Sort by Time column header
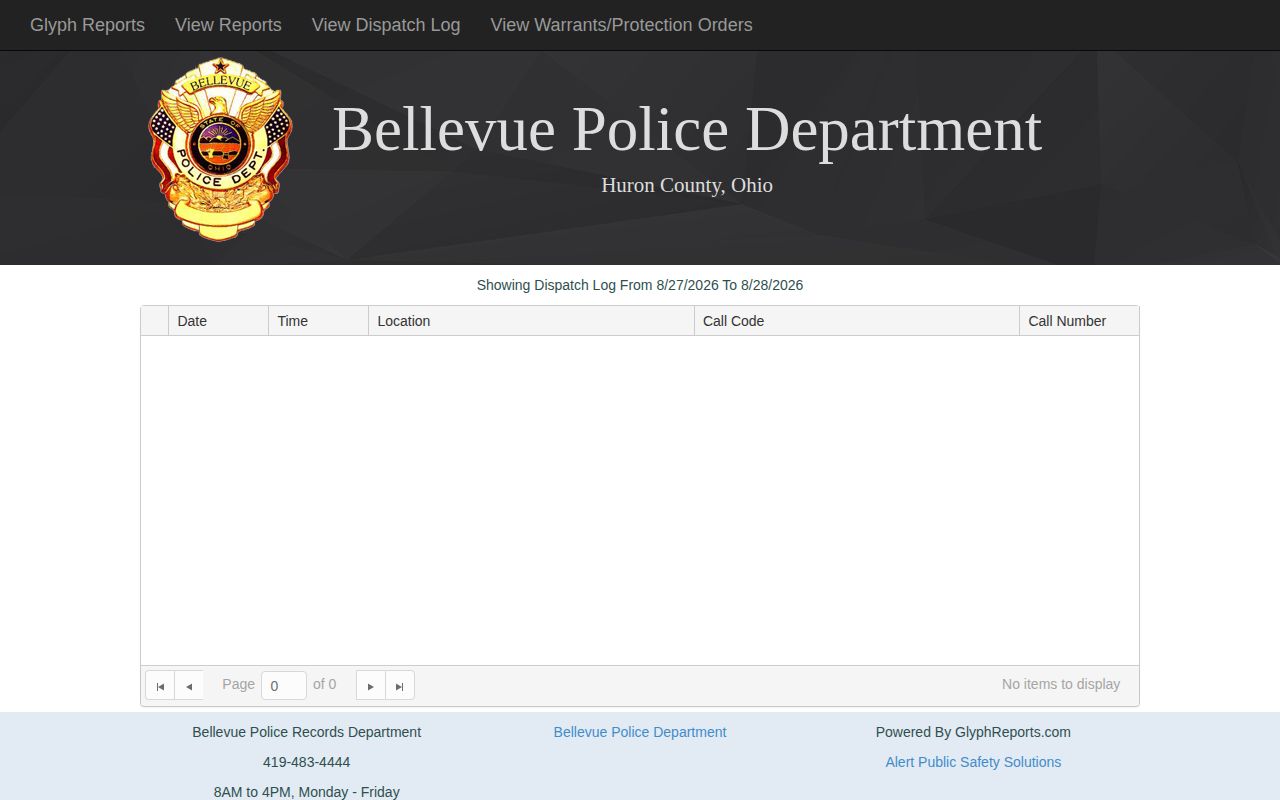 [318, 321]
